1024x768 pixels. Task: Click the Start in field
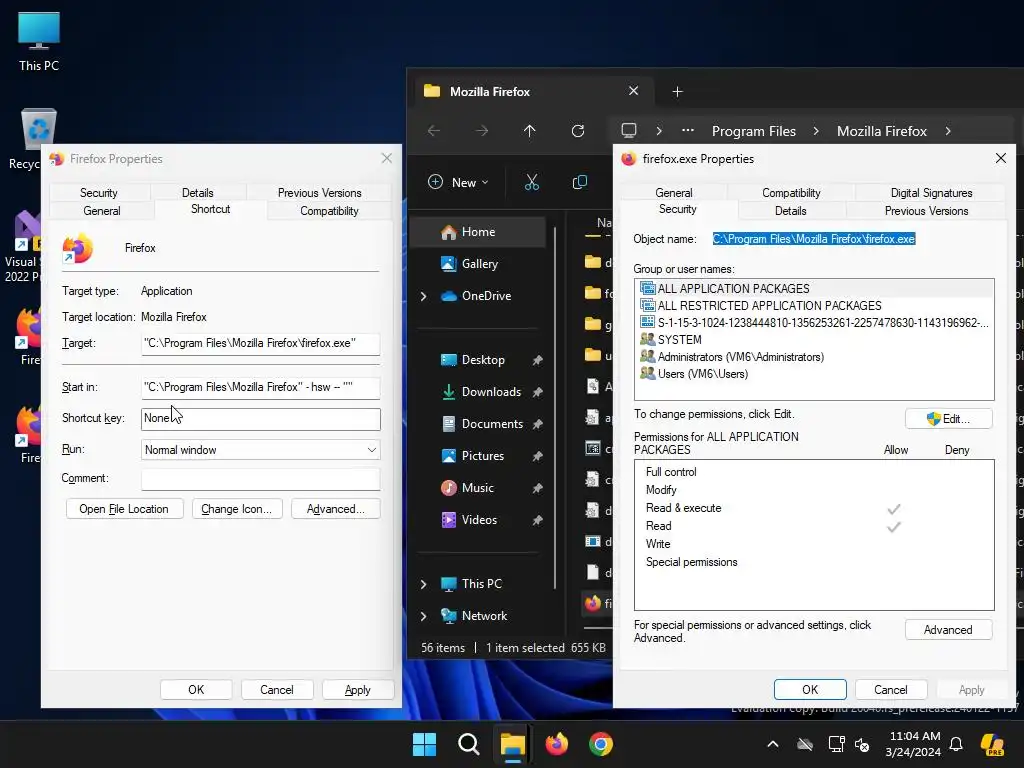261,387
